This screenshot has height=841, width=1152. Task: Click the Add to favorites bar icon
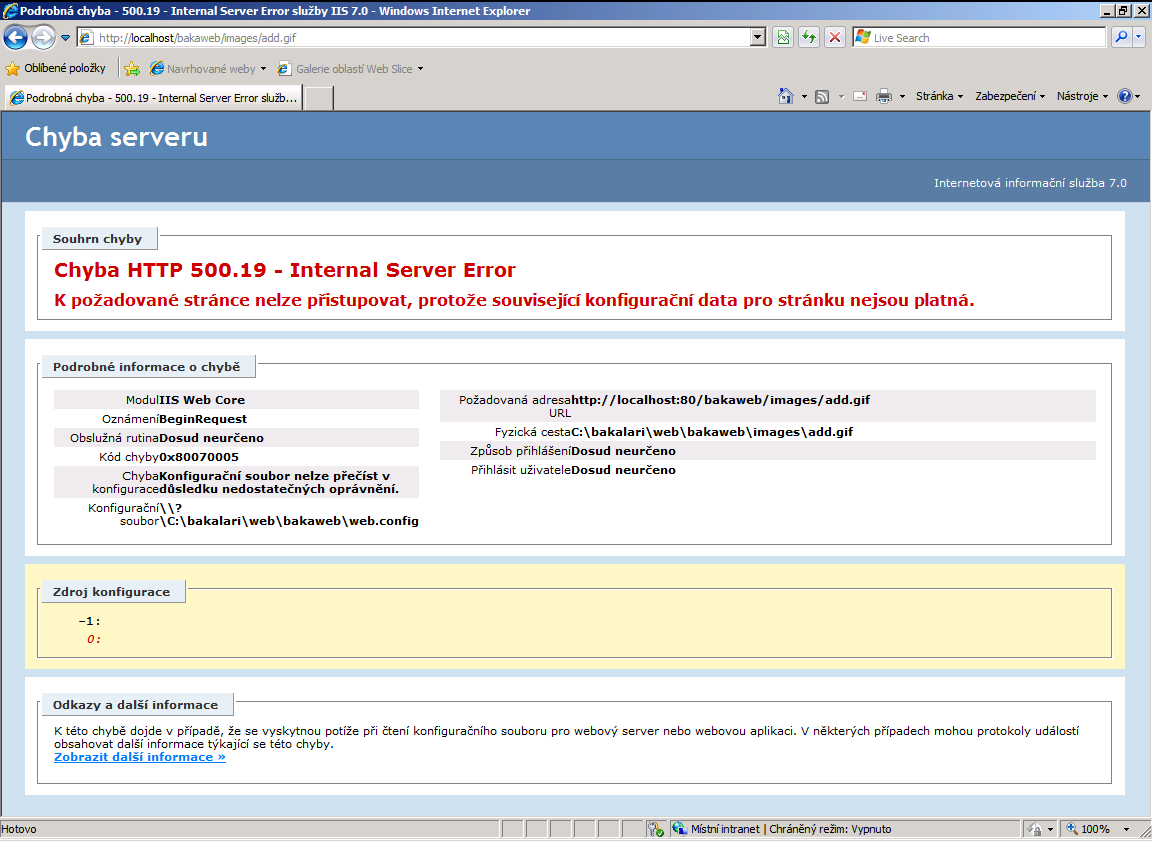point(132,69)
